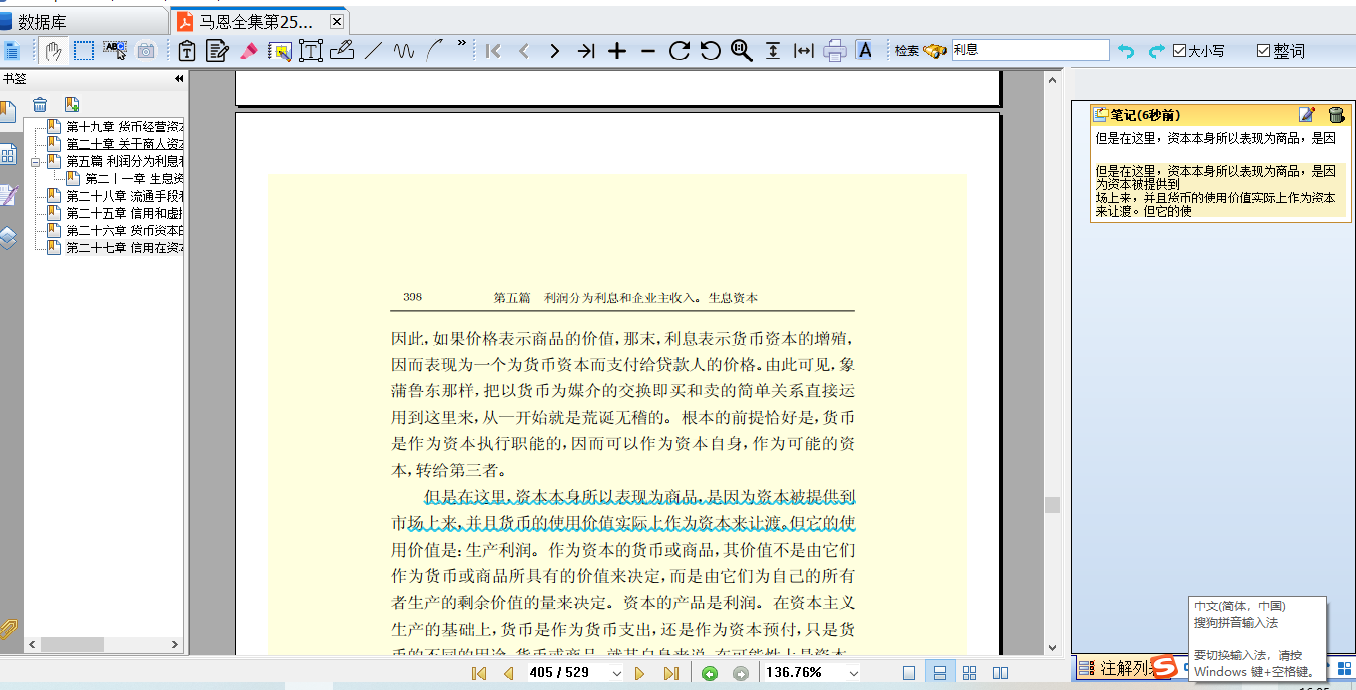
Task: Open bookmark 第二十六章 货币资本
Action: pos(125,230)
